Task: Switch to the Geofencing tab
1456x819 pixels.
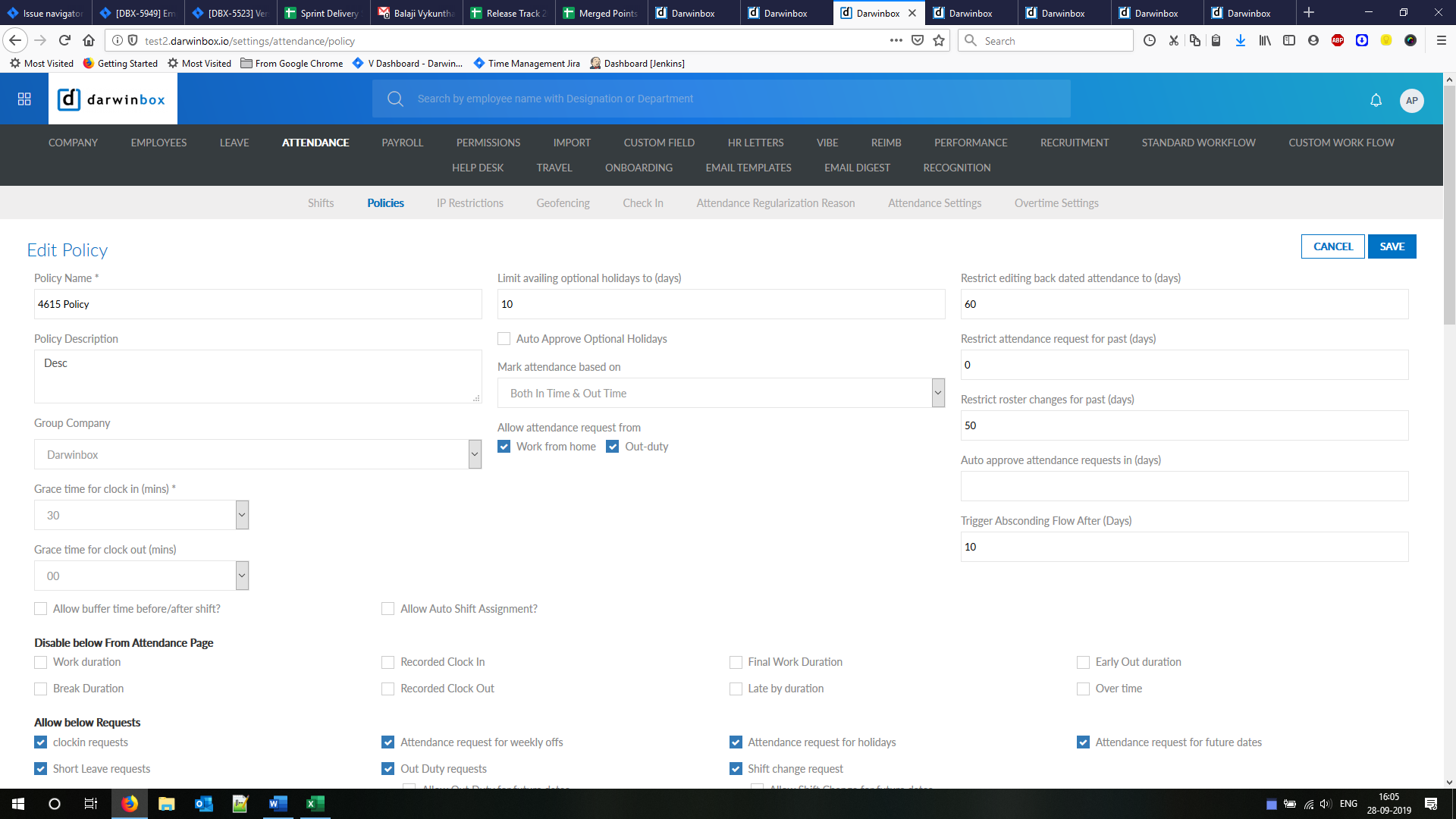Action: click(x=563, y=203)
